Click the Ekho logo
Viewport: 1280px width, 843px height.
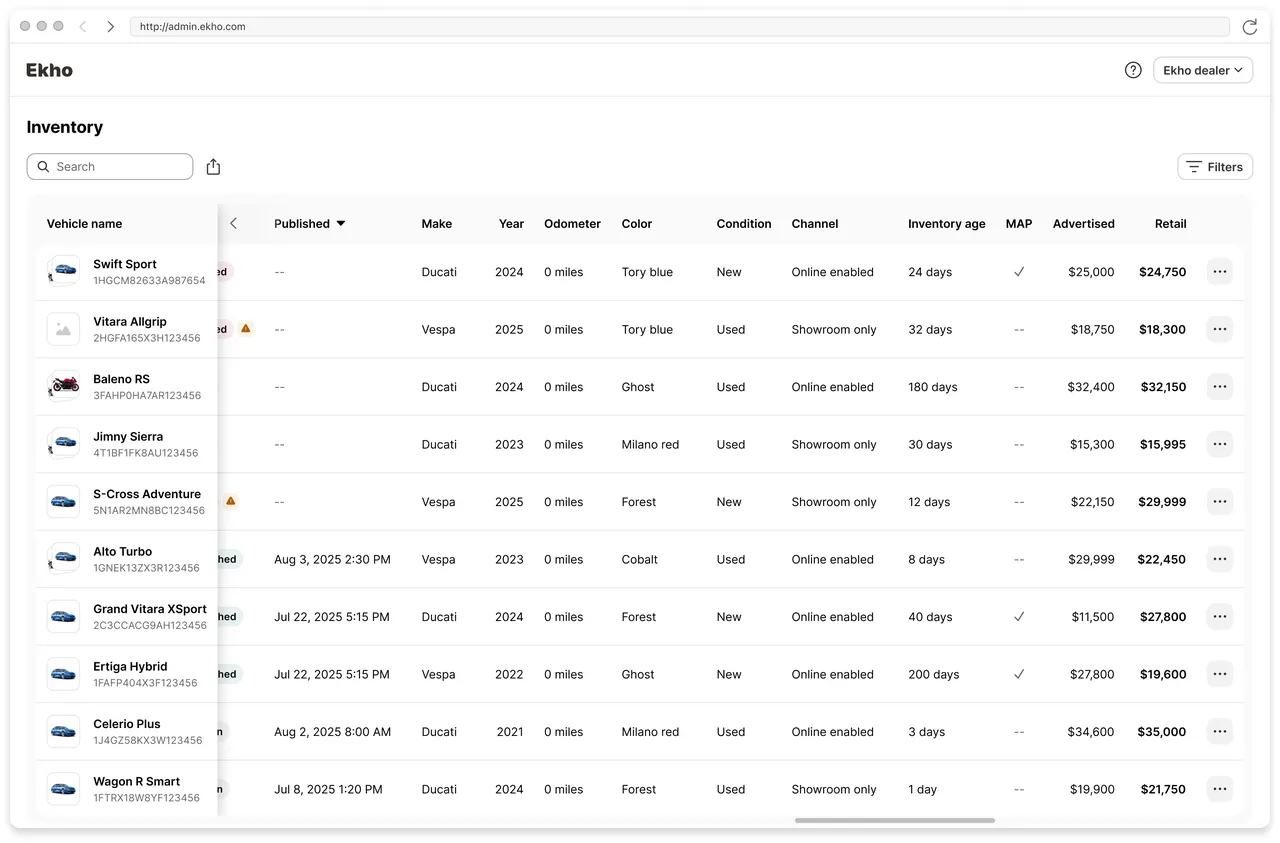tap(49, 70)
